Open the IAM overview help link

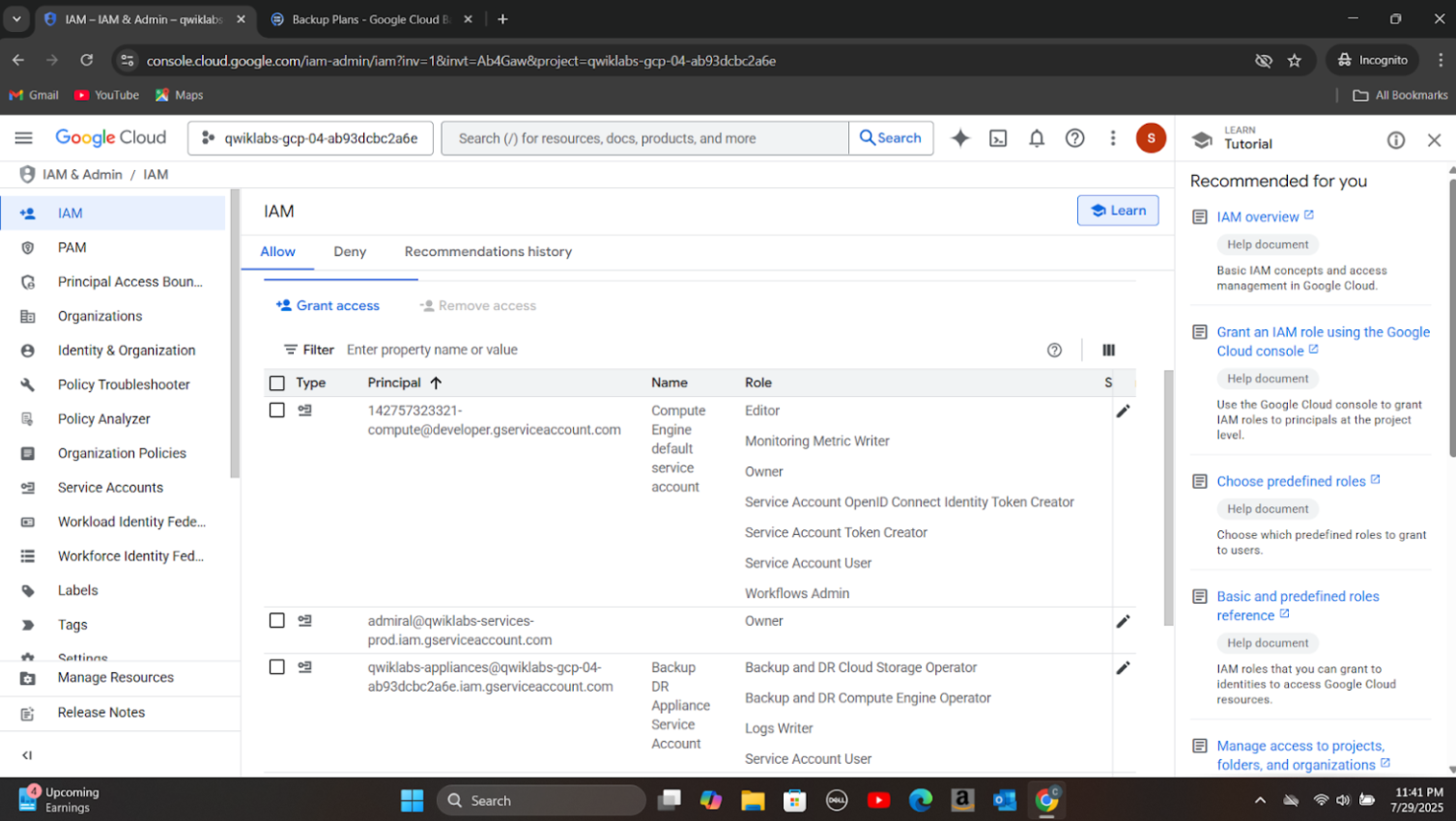pos(1257,217)
